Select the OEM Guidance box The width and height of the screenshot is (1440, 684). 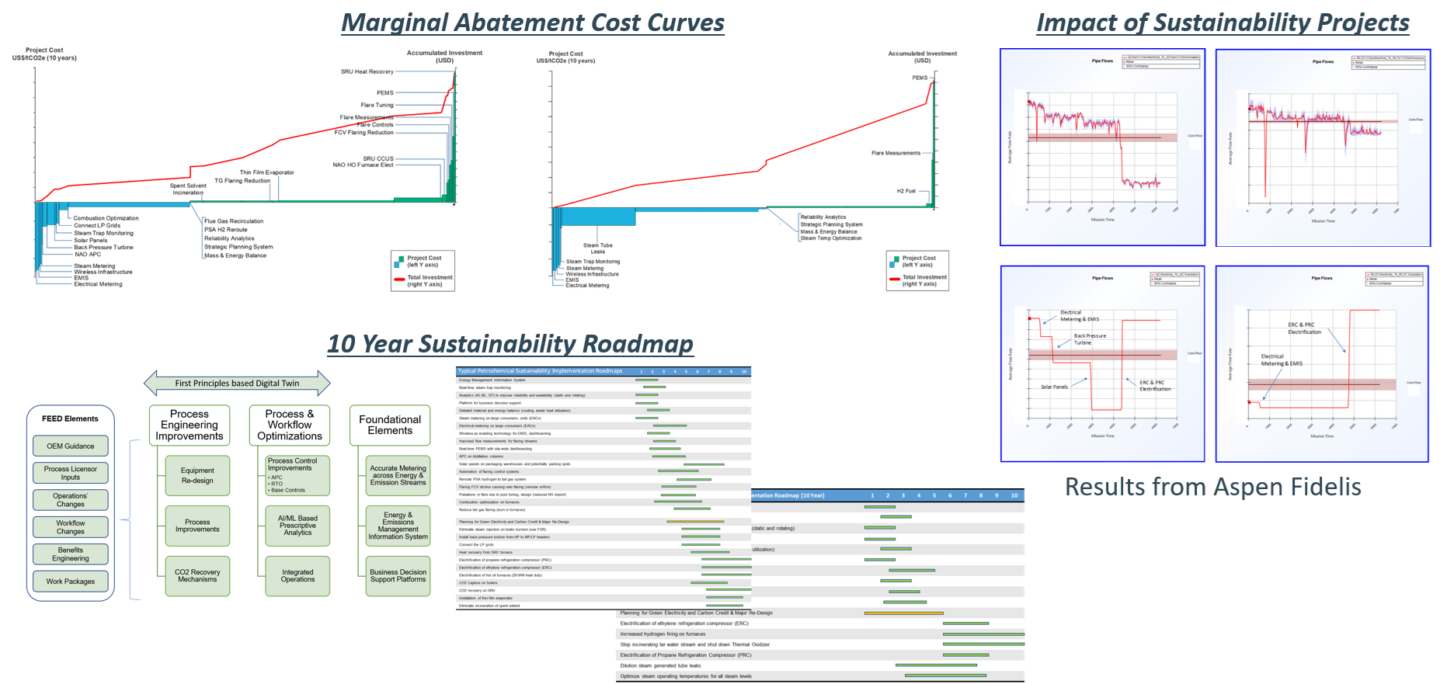(x=71, y=445)
